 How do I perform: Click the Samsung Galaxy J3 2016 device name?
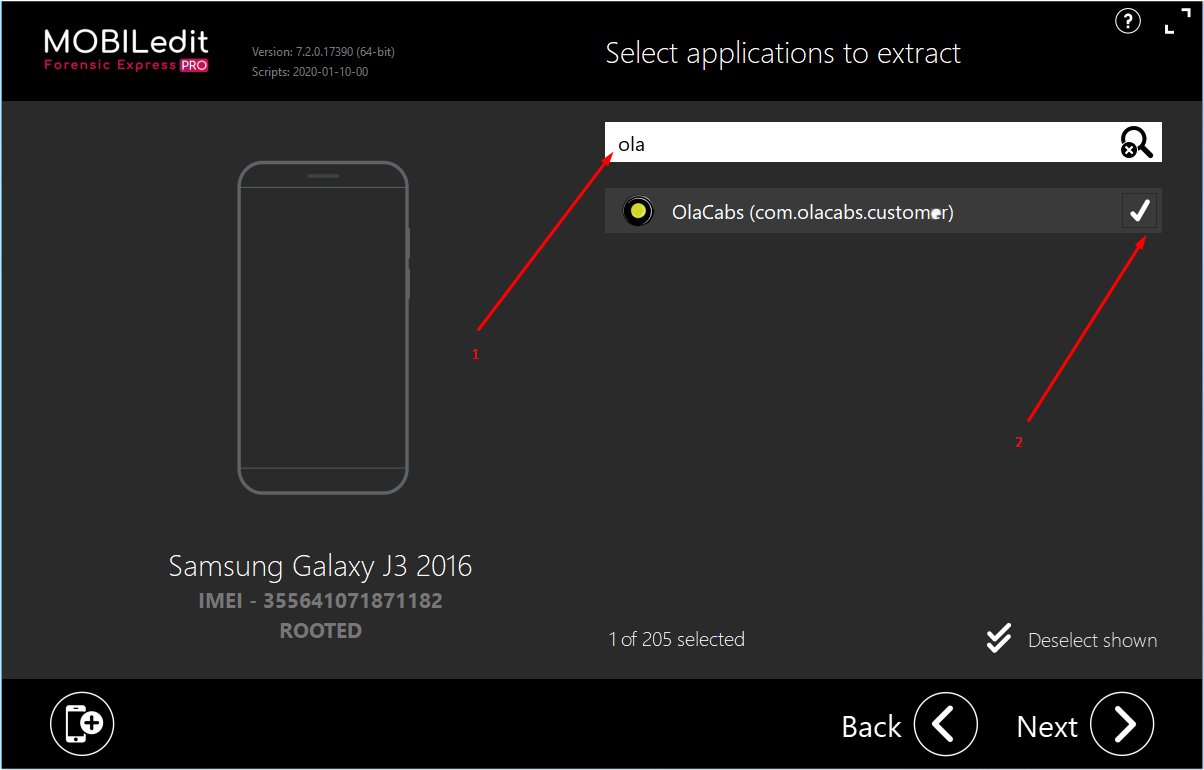coord(320,566)
